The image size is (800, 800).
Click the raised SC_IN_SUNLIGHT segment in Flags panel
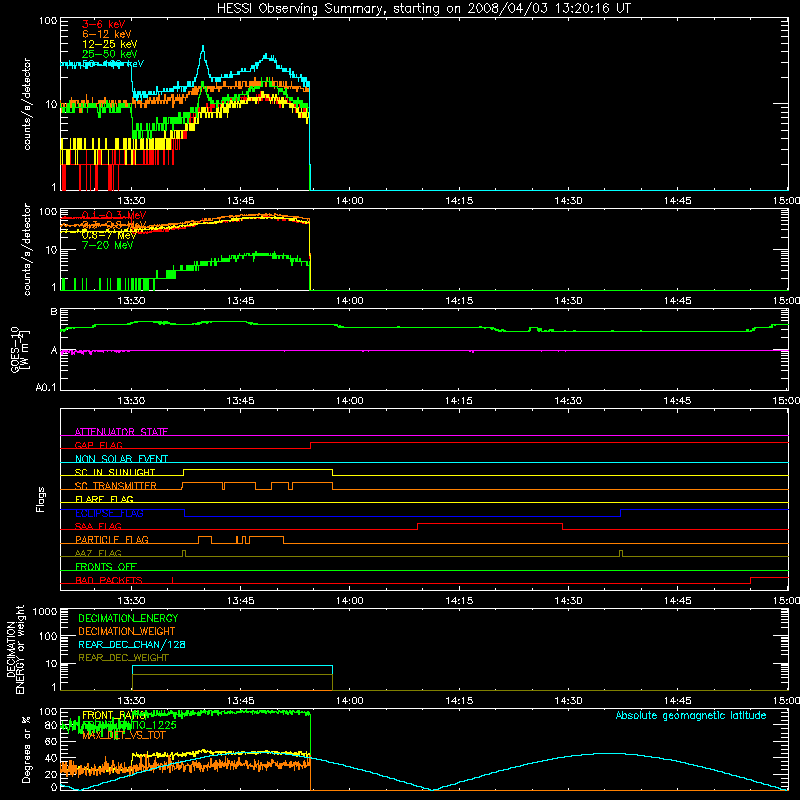click(x=258, y=469)
